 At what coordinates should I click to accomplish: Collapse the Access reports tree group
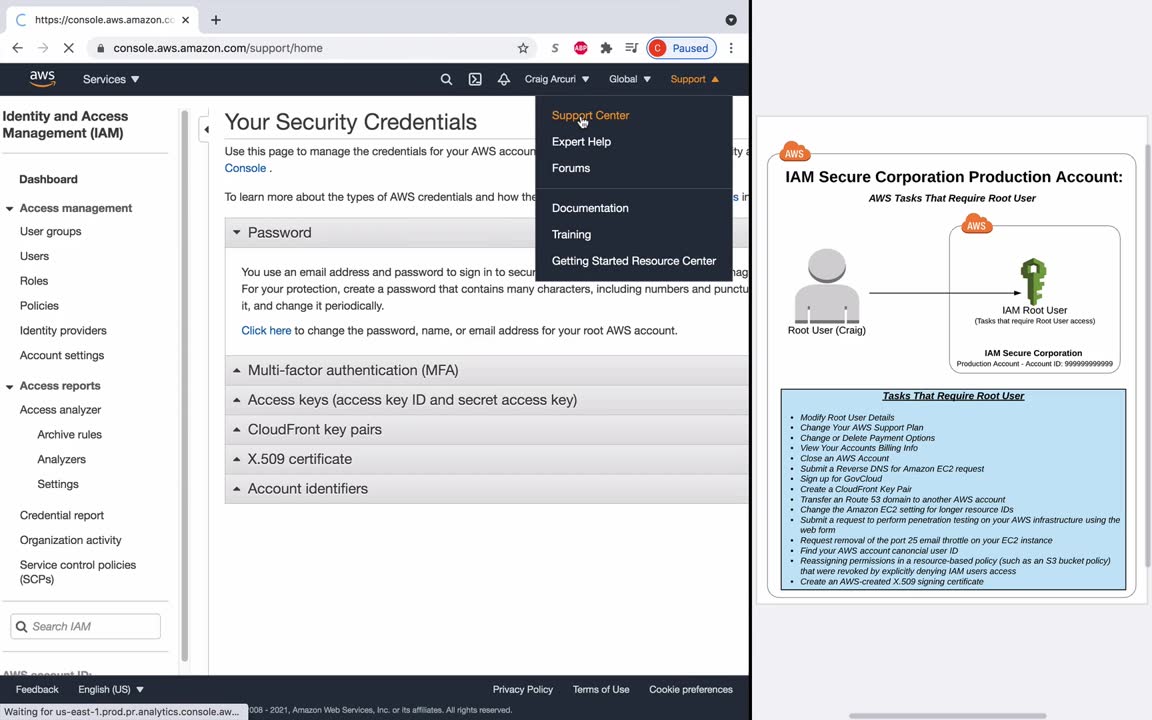(10, 386)
